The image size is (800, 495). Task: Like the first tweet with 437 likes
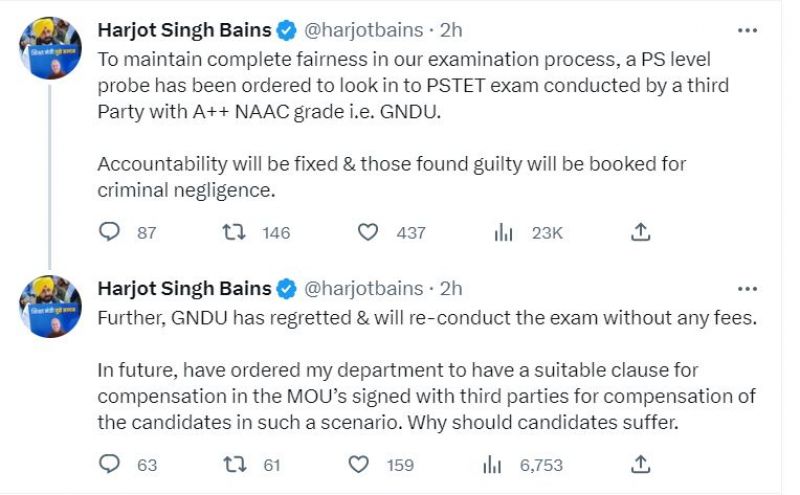coord(367,232)
